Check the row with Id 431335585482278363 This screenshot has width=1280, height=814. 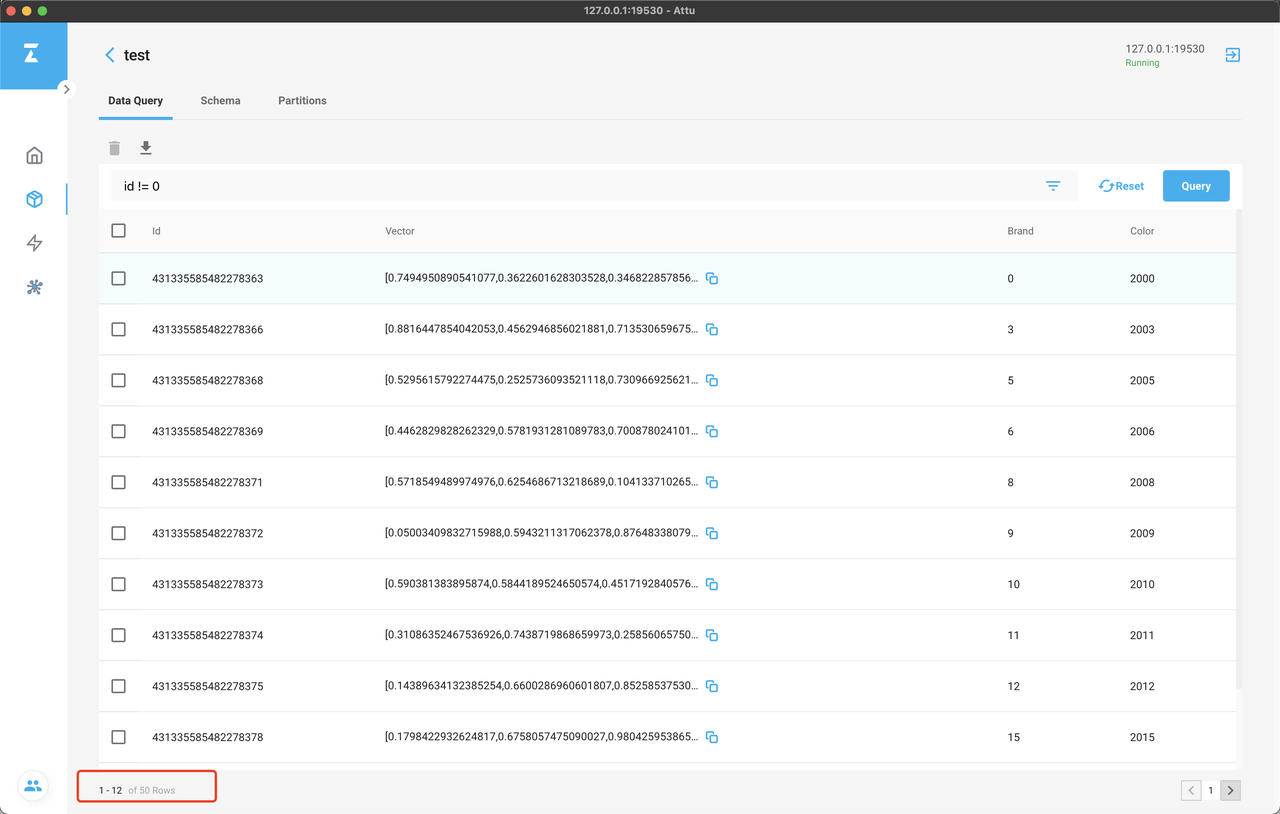pyautogui.click(x=118, y=278)
